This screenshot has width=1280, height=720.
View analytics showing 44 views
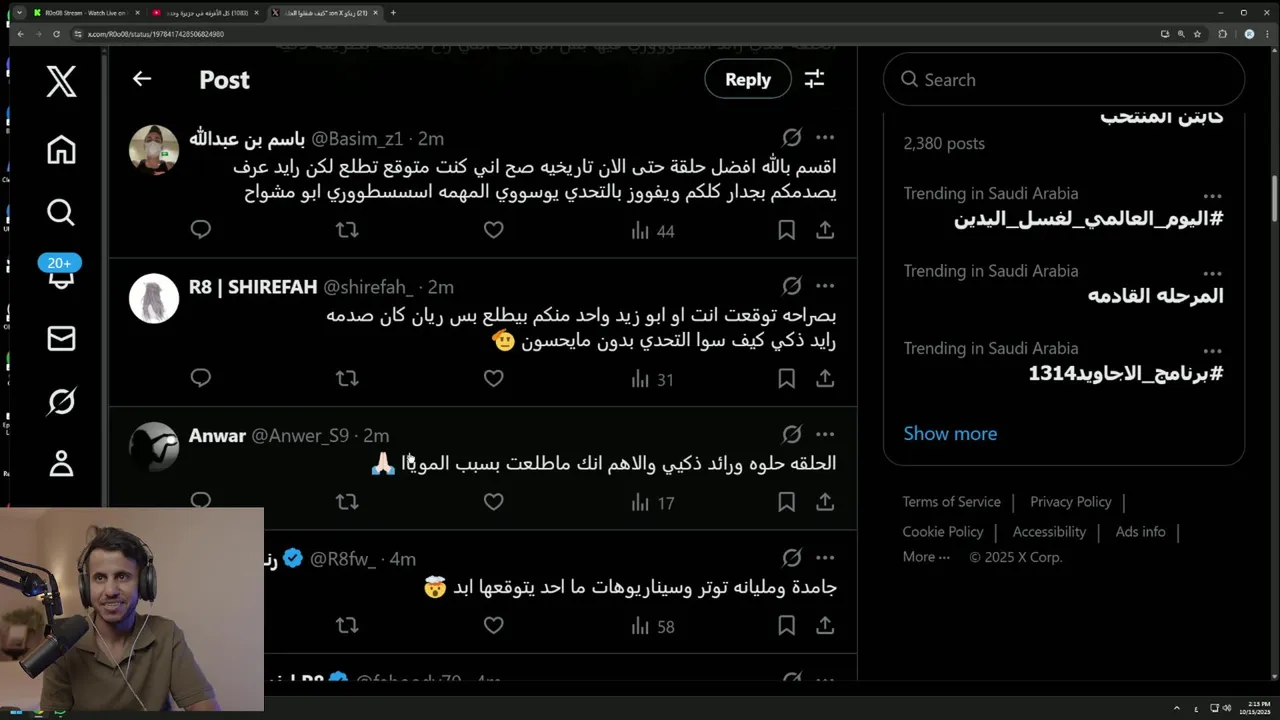pos(653,231)
